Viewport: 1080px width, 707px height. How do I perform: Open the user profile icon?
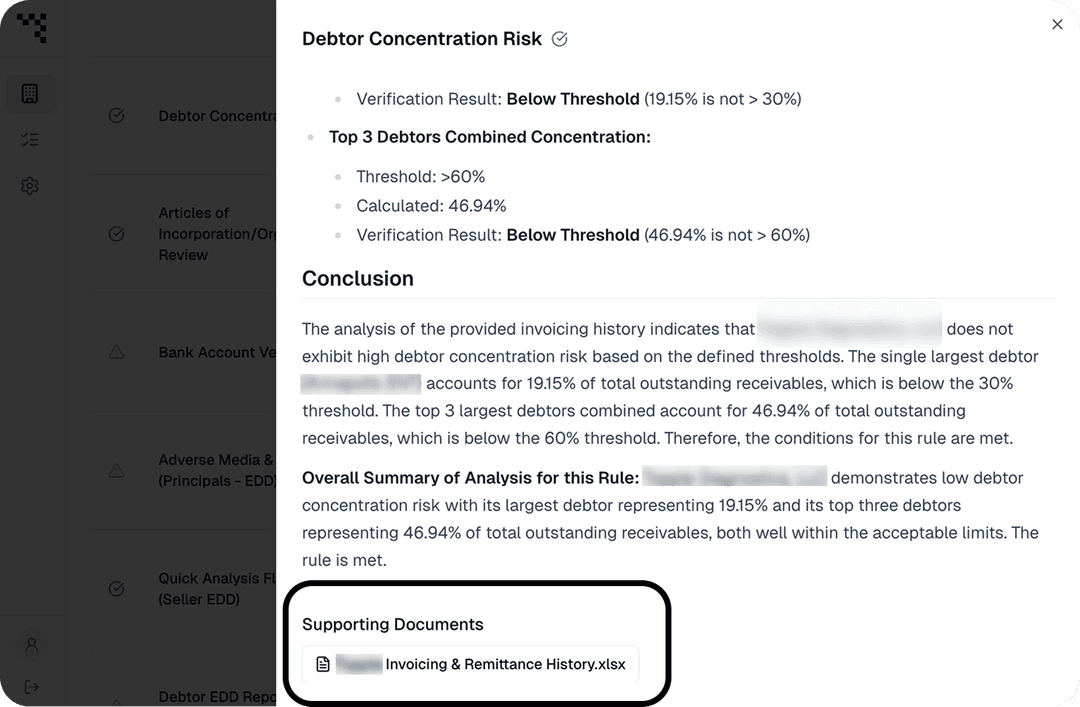tap(32, 645)
